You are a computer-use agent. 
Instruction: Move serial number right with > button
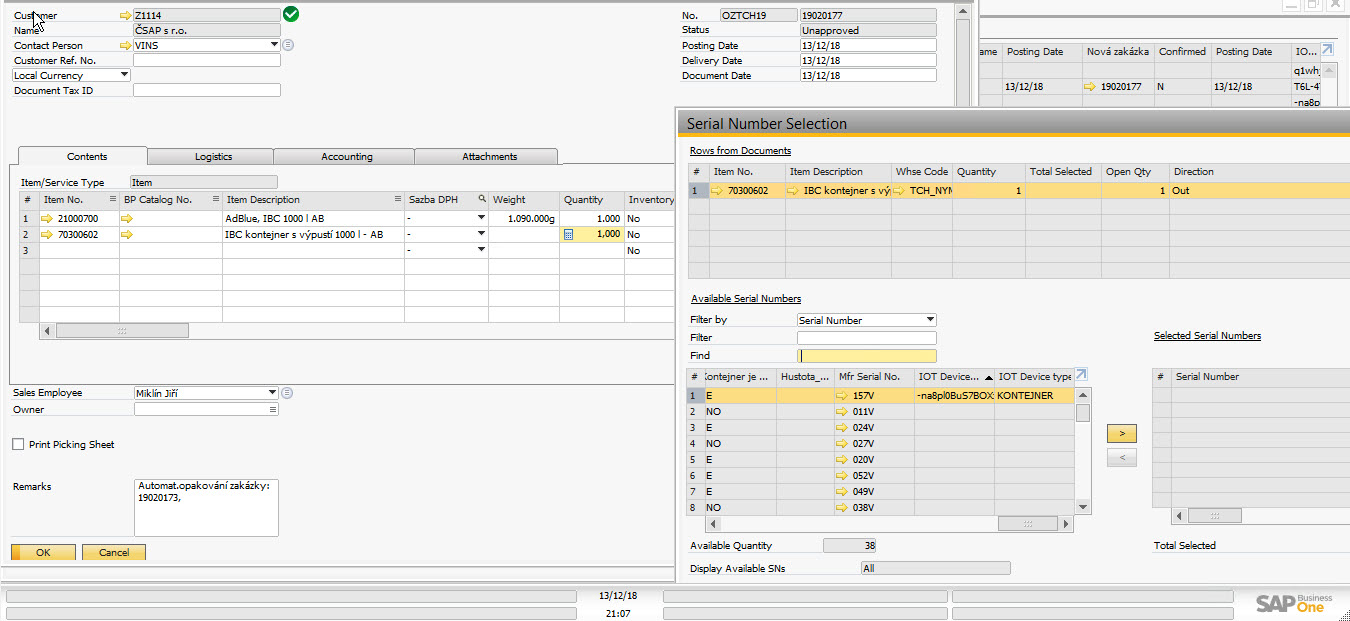pyautogui.click(x=1121, y=434)
